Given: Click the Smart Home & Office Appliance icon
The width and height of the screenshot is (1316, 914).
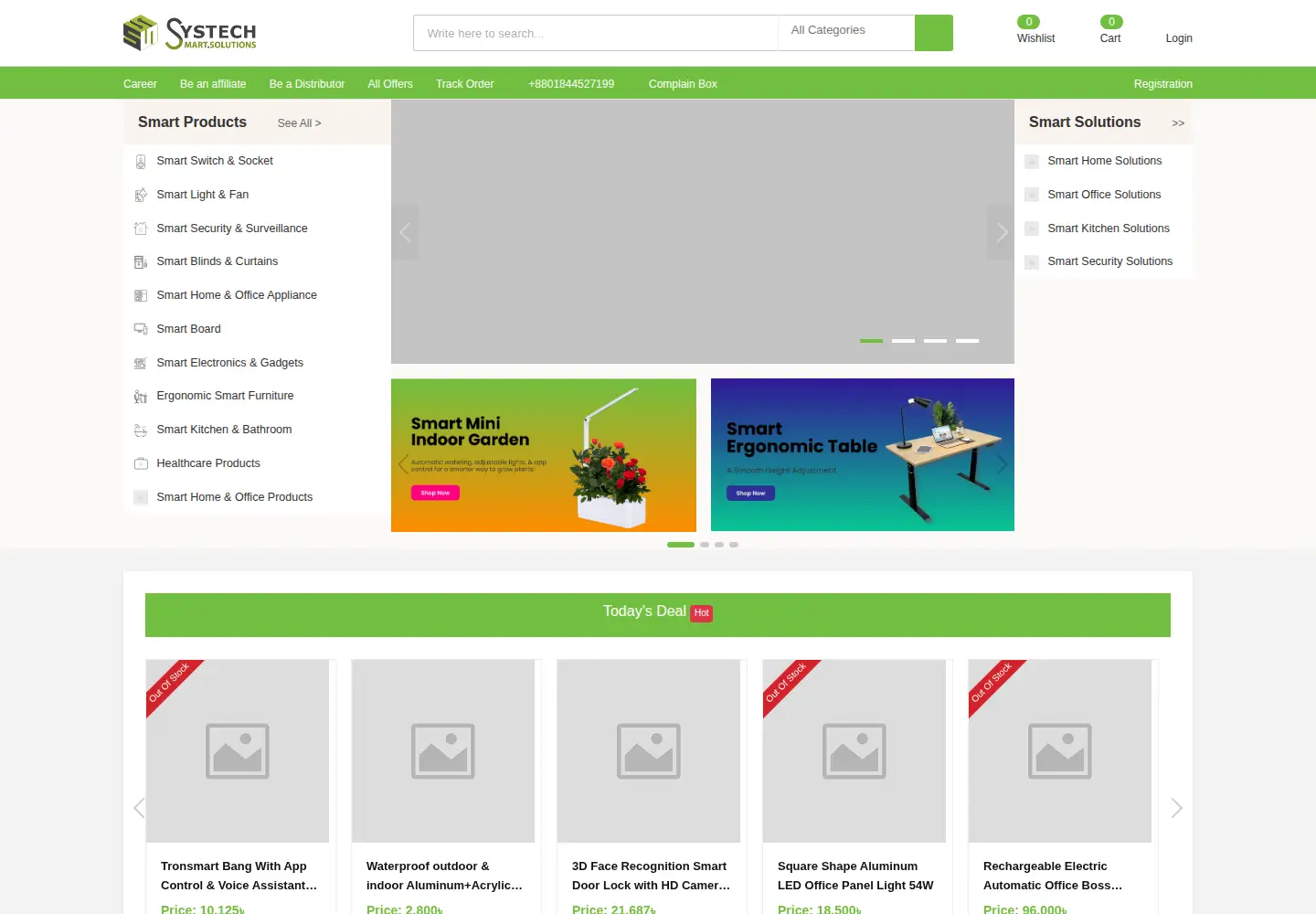Looking at the screenshot, I should [141, 296].
